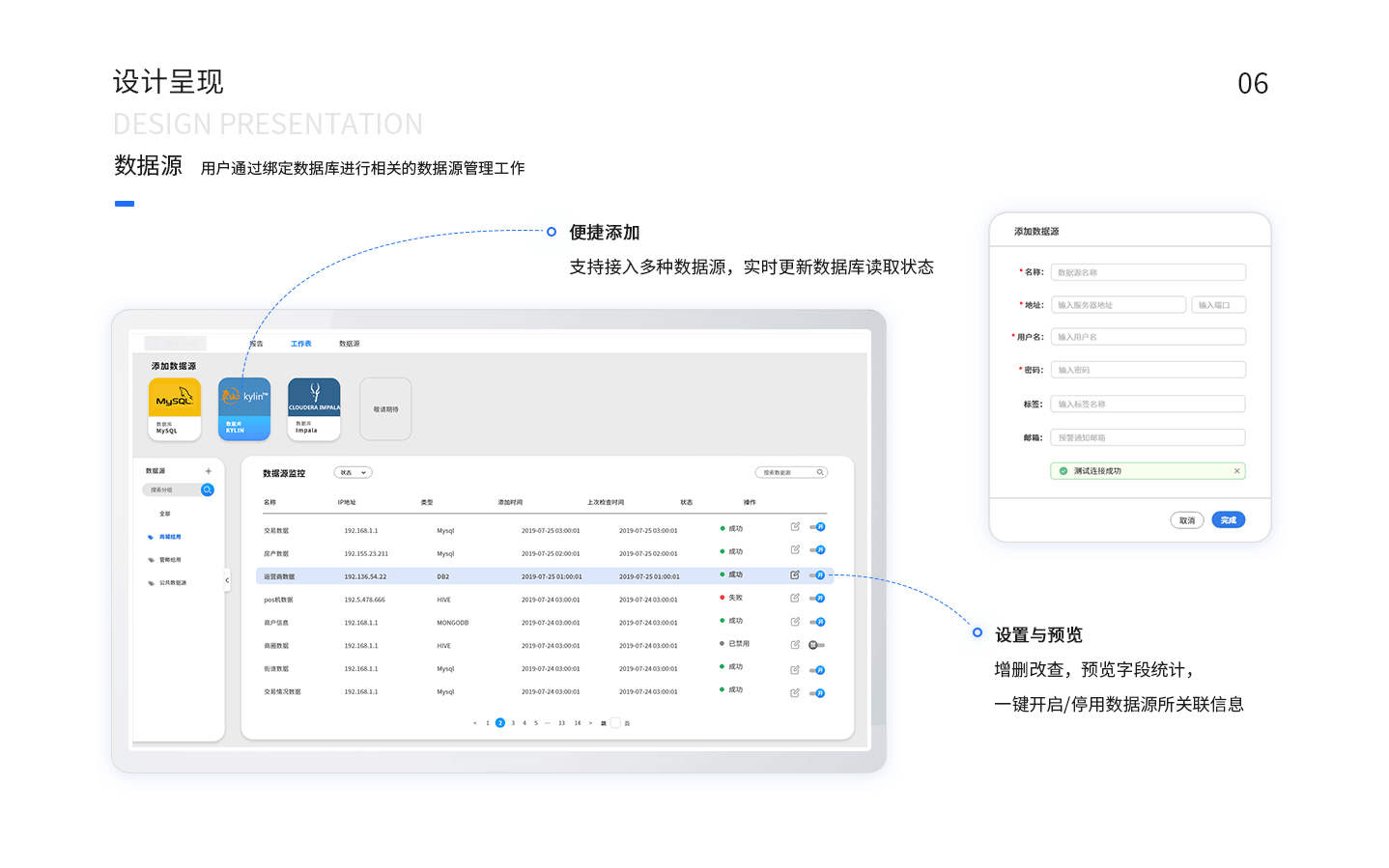Edit the 房产数据 row
This screenshot has height=868, width=1389.
795,549
